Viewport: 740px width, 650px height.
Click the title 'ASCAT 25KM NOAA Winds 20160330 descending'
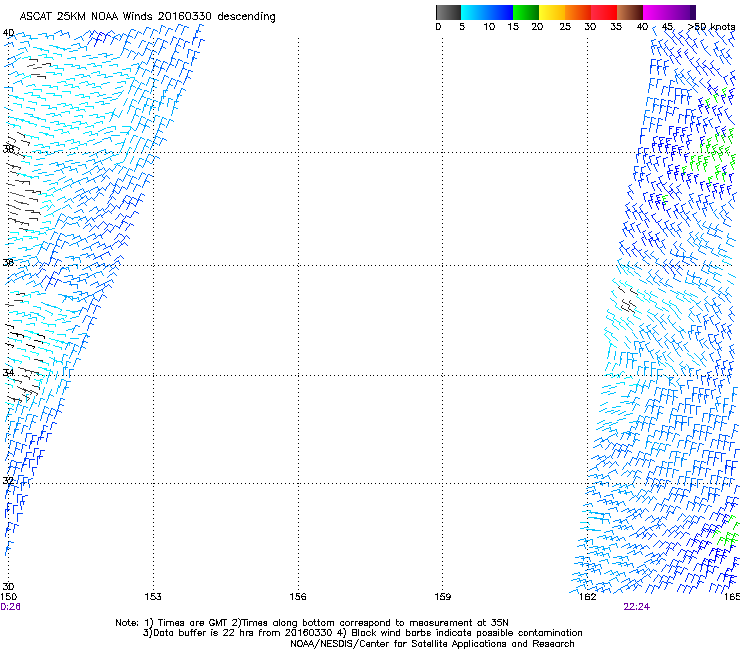pyautogui.click(x=147, y=17)
